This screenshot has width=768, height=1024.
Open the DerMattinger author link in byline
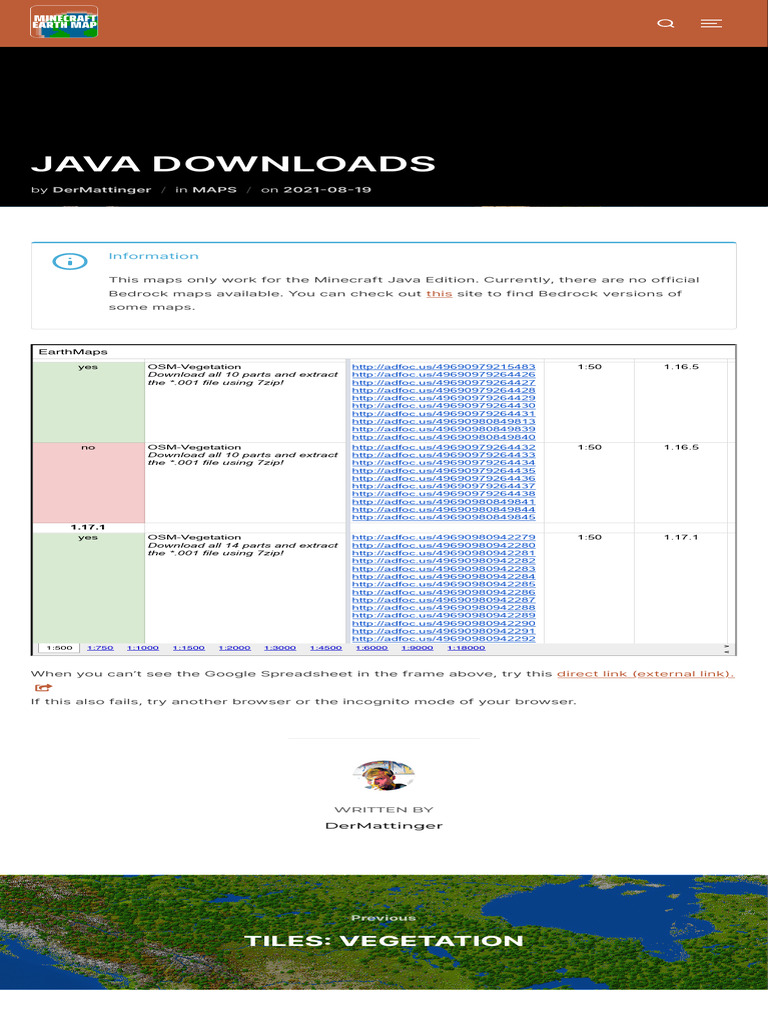(102, 190)
